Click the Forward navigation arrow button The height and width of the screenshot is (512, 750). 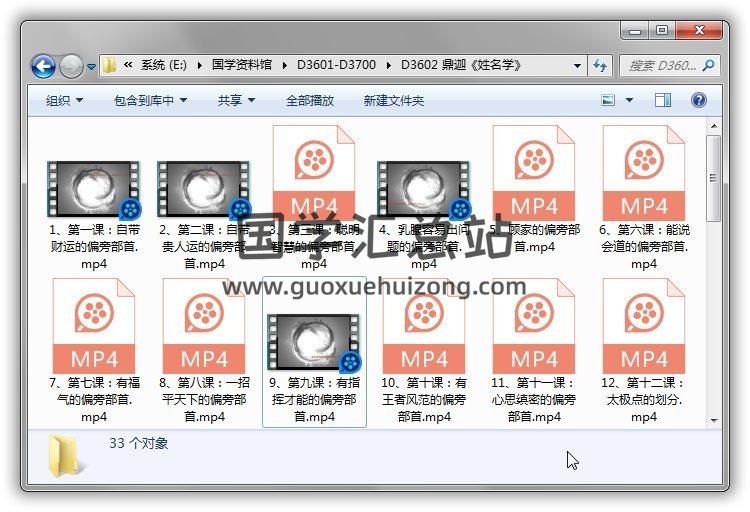71,66
